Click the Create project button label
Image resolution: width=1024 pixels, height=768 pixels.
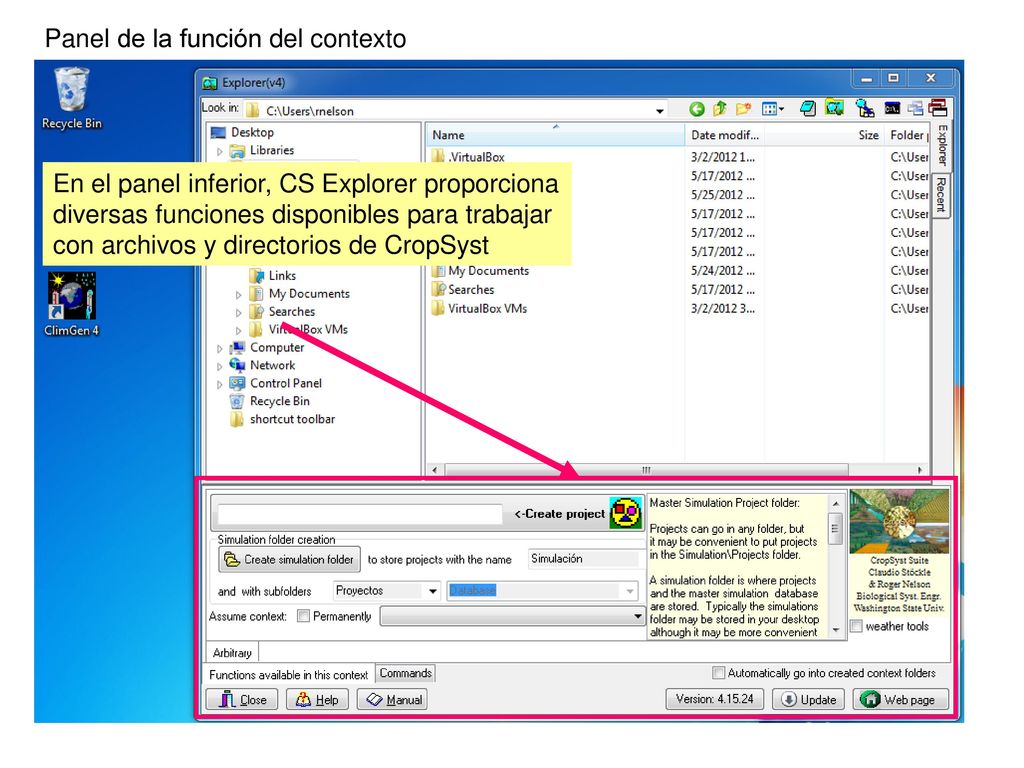coord(560,514)
